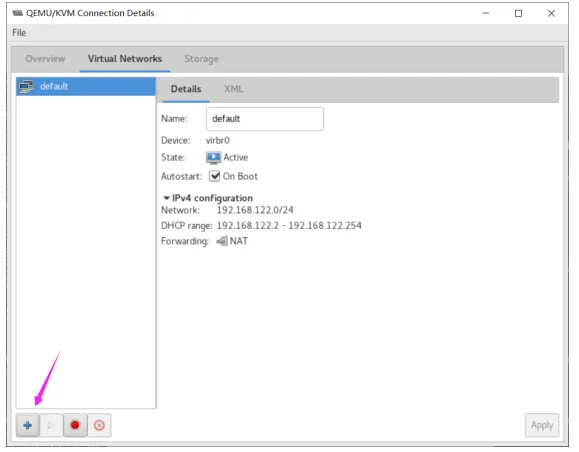579x452 pixels.
Task: Select the default network in the list
Action: click(x=86, y=87)
